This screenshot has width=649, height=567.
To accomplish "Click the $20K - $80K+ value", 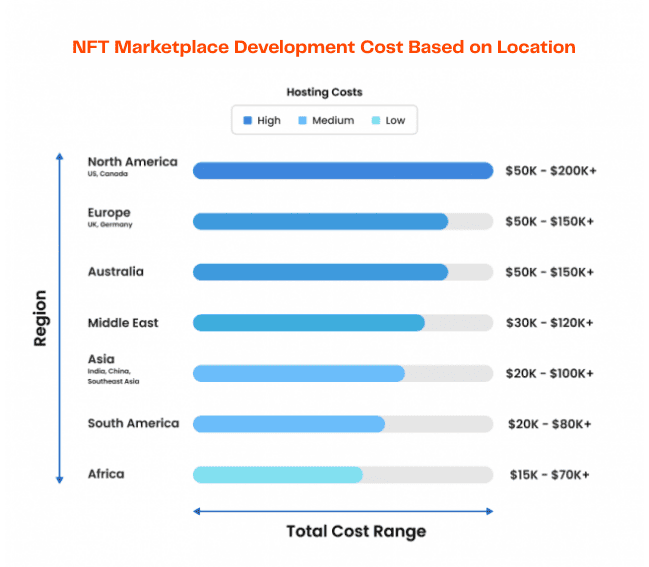I will tap(550, 424).
